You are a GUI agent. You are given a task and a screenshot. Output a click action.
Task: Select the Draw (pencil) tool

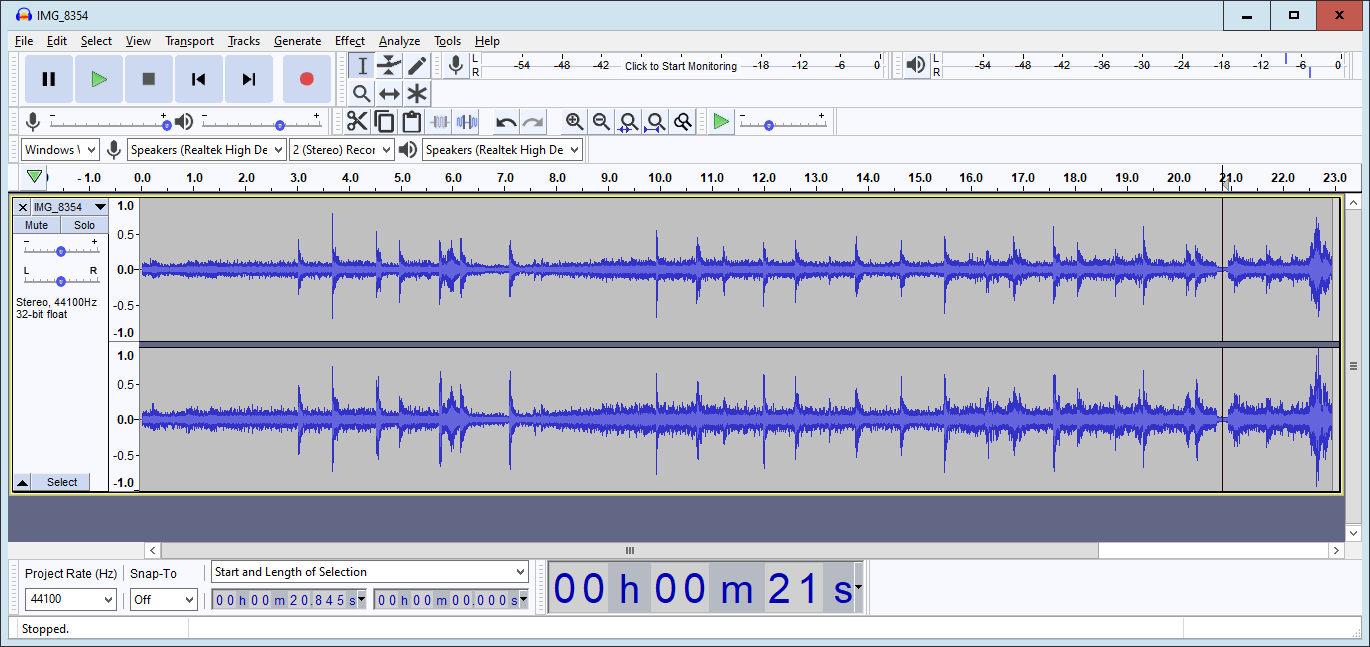pyautogui.click(x=417, y=66)
